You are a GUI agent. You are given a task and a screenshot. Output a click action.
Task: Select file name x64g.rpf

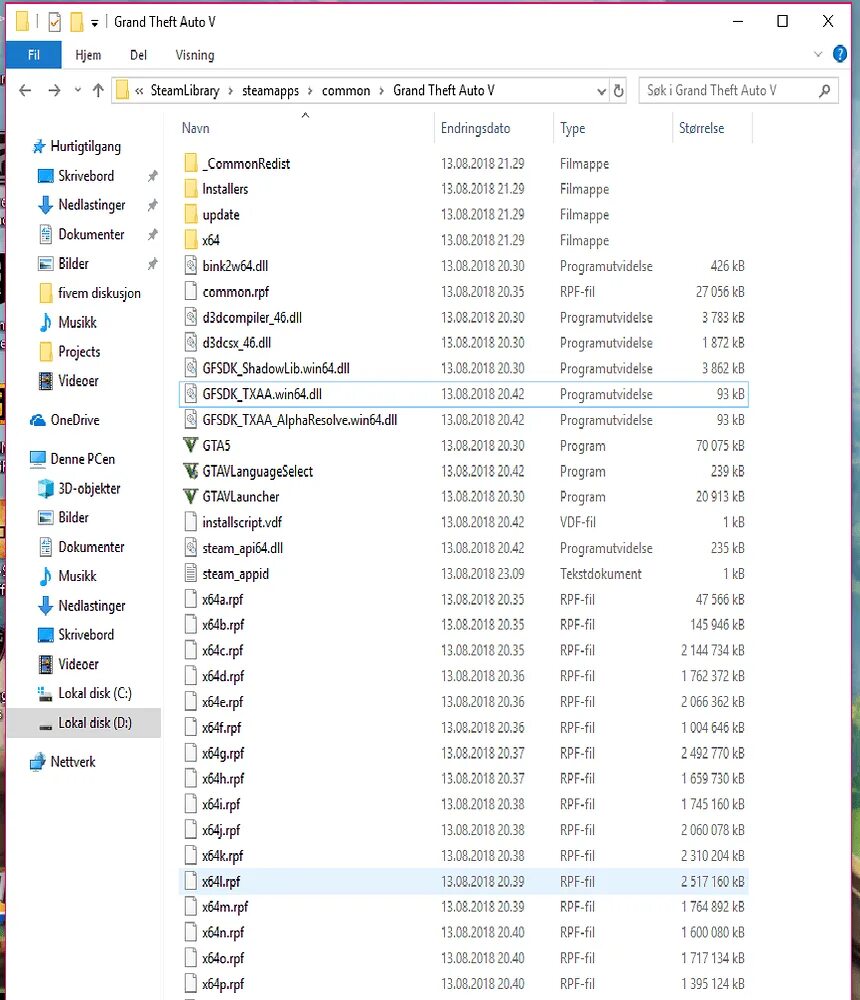pos(223,753)
